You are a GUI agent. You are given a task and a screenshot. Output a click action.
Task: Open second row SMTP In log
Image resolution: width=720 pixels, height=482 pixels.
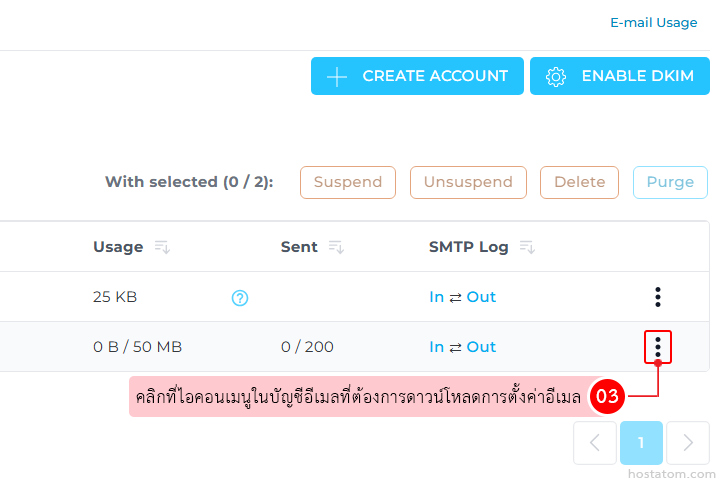436,347
